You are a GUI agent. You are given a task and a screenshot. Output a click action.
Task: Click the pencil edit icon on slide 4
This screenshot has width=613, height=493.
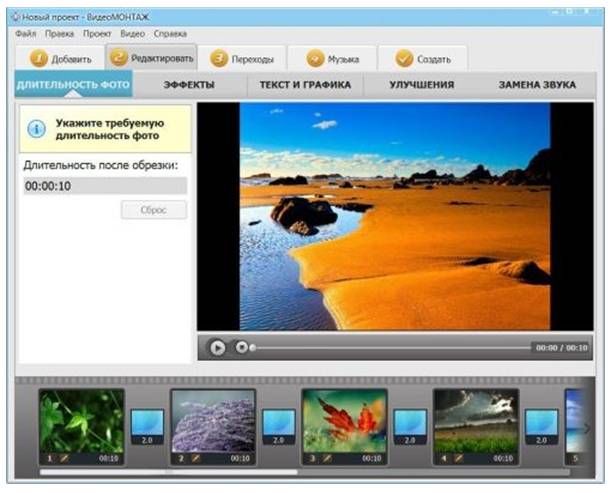point(457,458)
